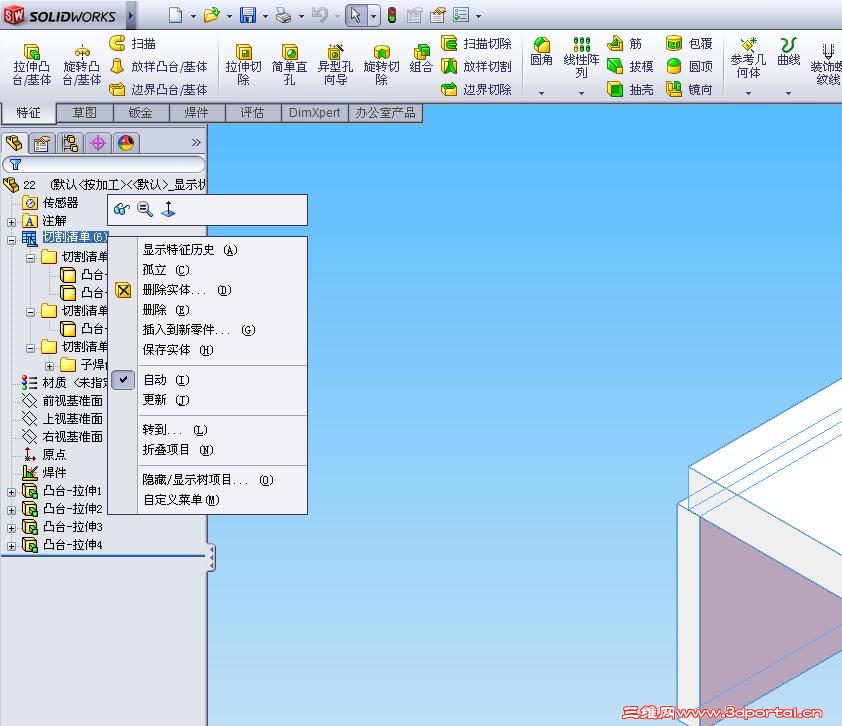842x726 pixels.
Task: Switch to the 评估 evaluate tab
Action: coord(252,113)
